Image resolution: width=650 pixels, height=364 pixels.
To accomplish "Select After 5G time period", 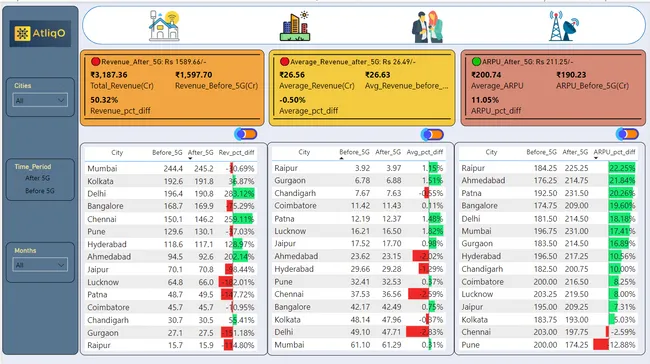I will (37, 178).
